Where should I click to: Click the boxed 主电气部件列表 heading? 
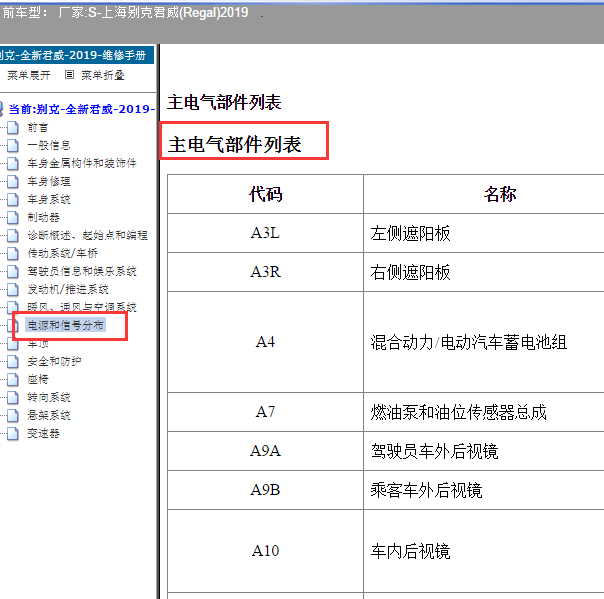coord(235,144)
